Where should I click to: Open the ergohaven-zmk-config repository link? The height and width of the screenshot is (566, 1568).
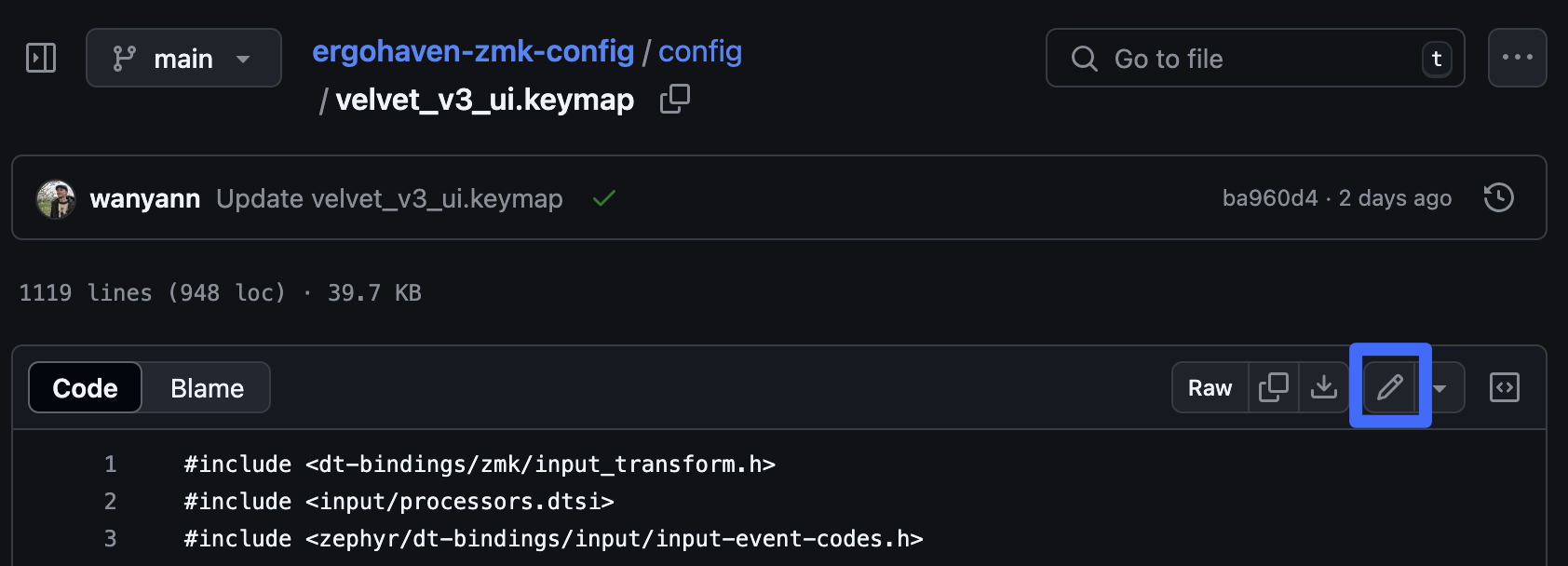click(x=473, y=51)
